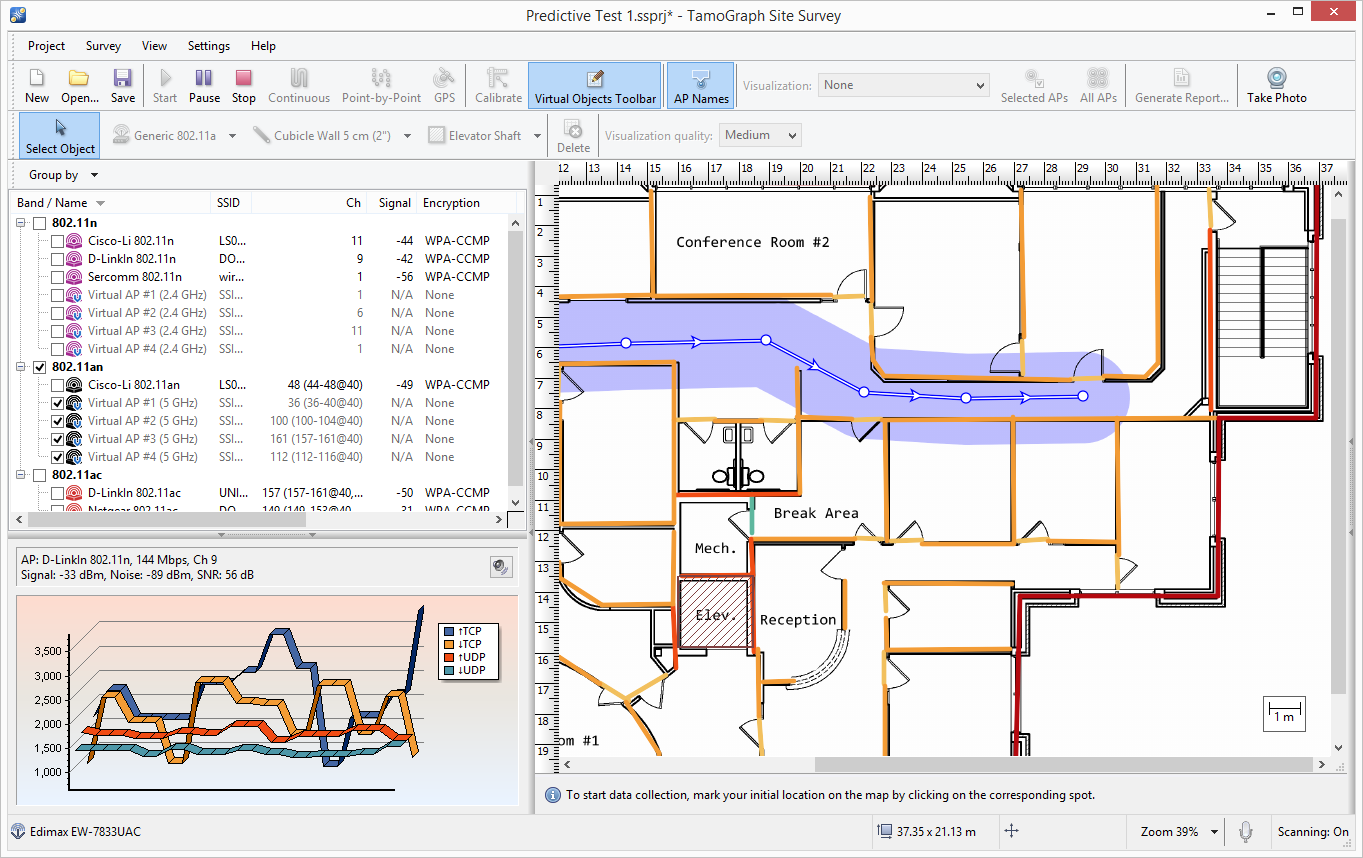Choose Continuous survey mode

click(299, 86)
